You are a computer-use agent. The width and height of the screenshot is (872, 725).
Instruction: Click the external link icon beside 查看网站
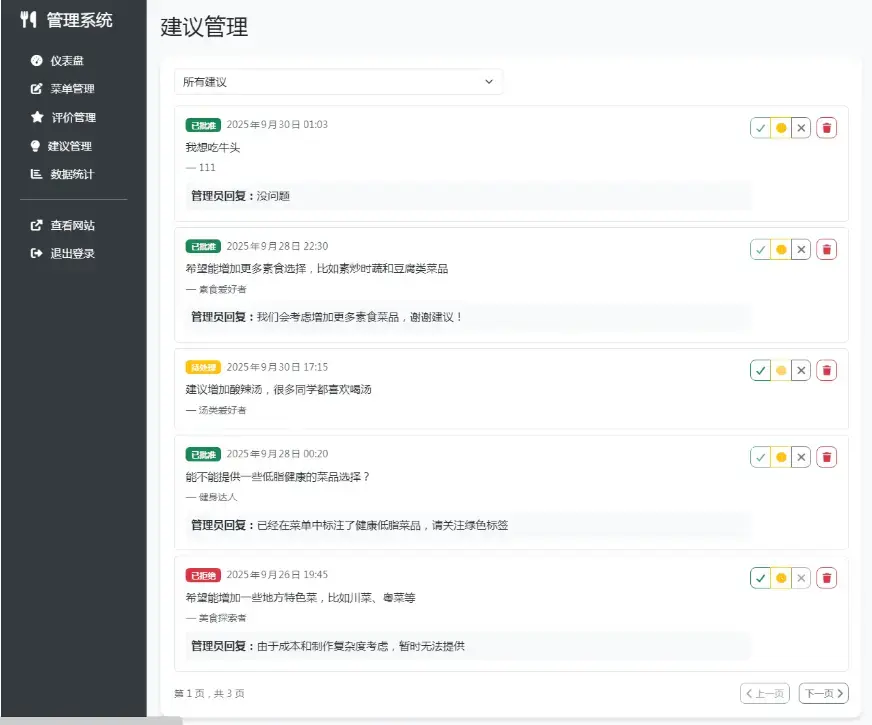pos(36,225)
